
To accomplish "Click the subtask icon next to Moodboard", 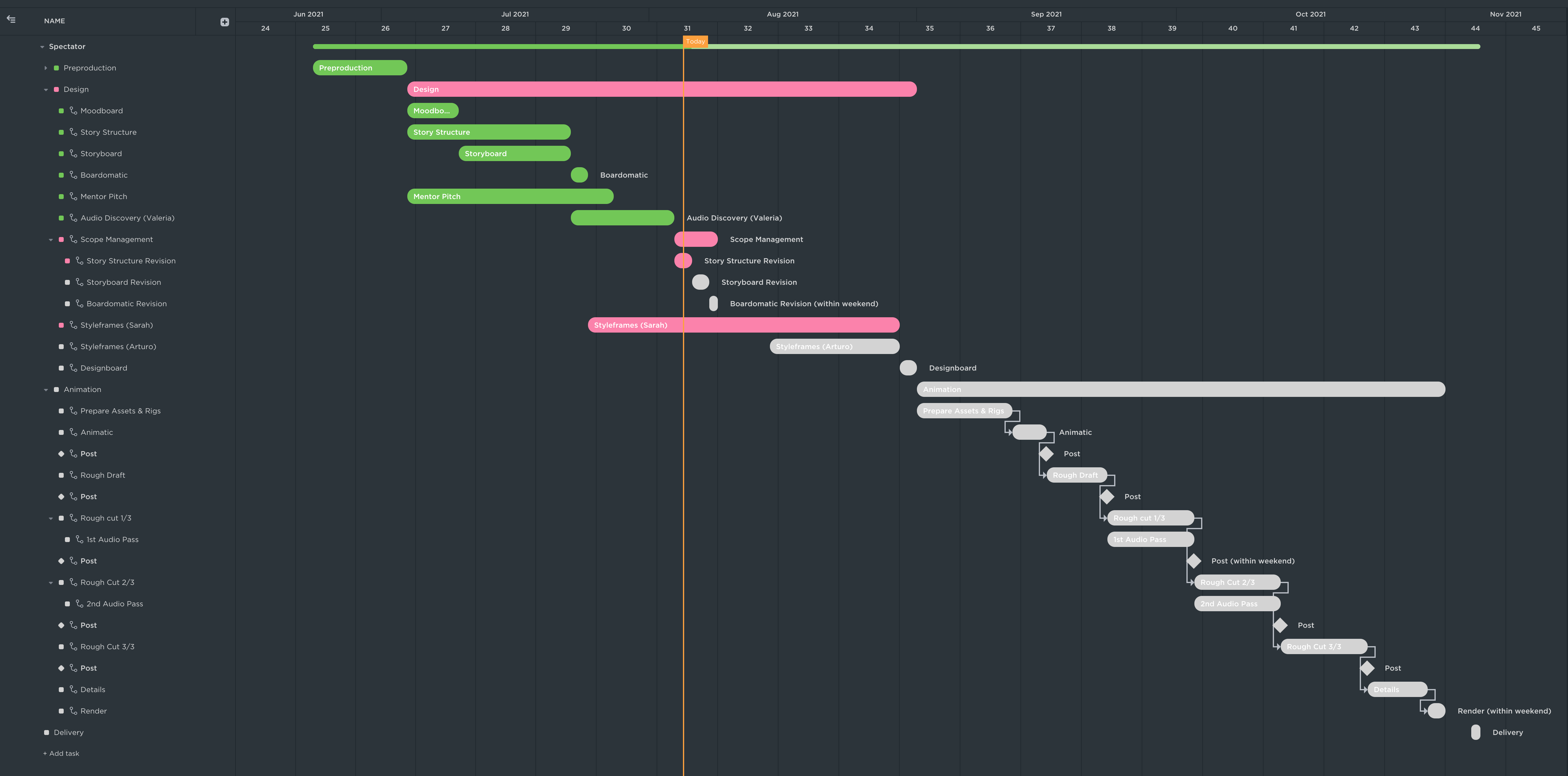I will (x=73, y=110).
